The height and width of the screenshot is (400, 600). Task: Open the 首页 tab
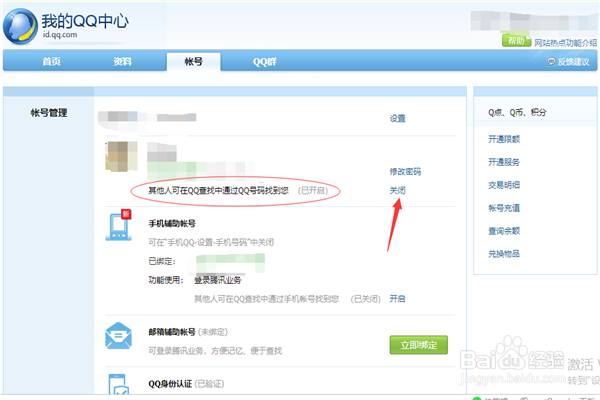coord(52,62)
